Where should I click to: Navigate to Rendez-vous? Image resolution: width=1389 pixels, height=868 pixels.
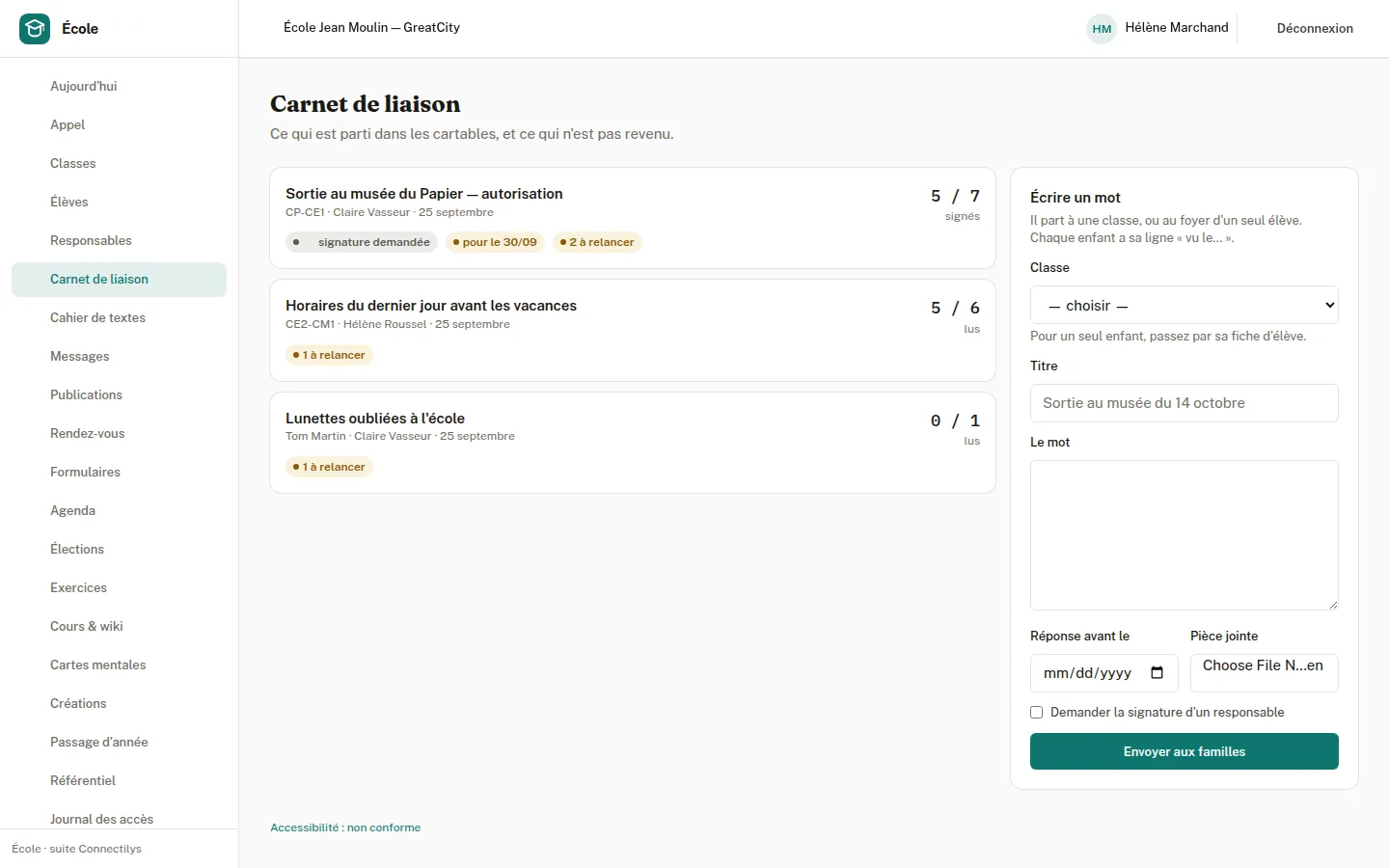[x=119, y=433]
